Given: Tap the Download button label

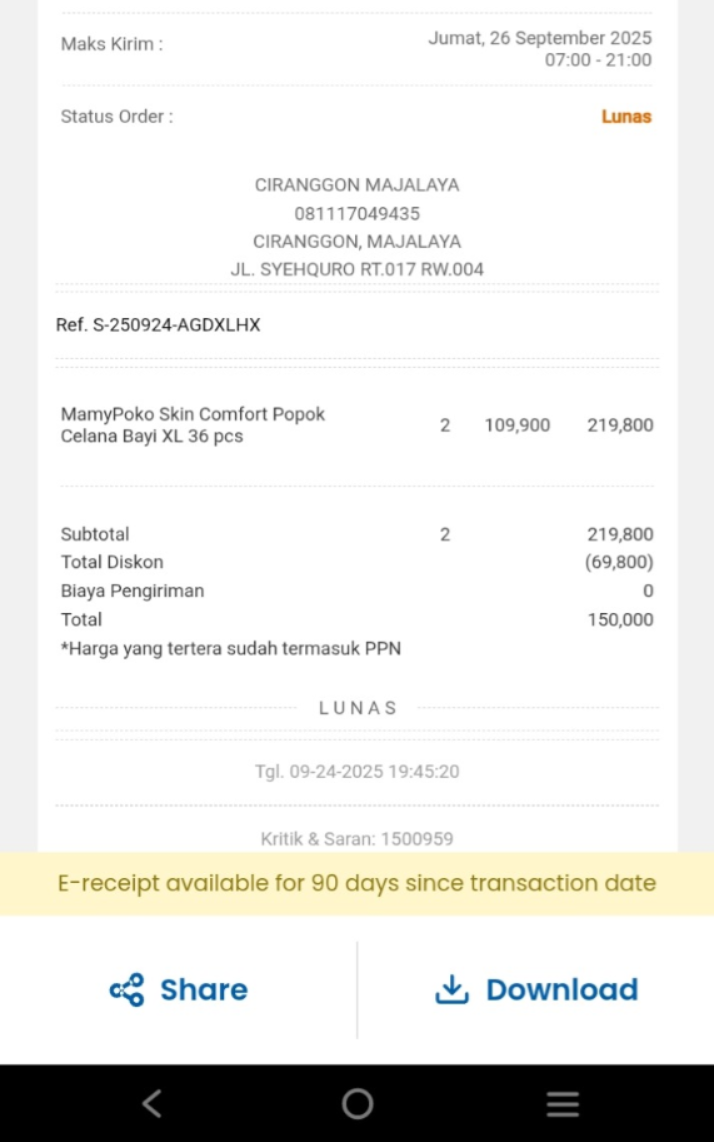Looking at the screenshot, I should tap(562, 990).
